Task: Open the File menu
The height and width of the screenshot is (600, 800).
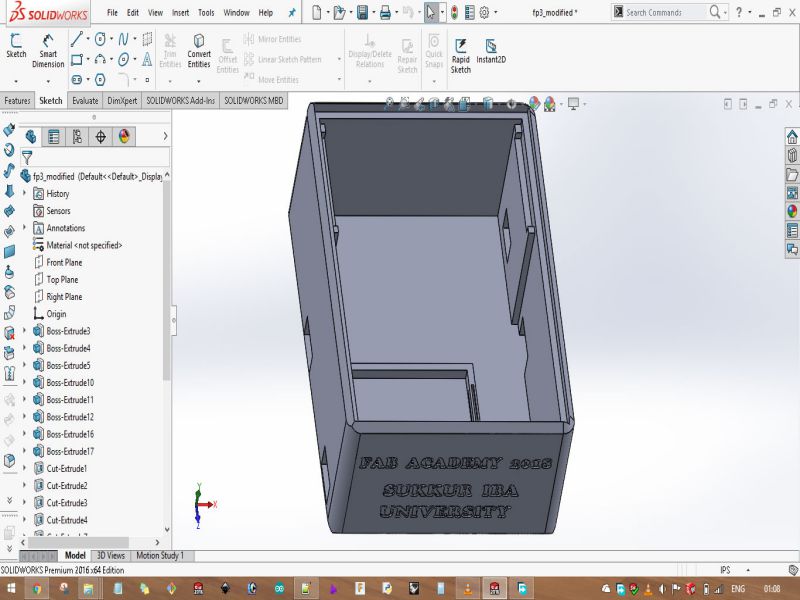Action: (x=112, y=13)
